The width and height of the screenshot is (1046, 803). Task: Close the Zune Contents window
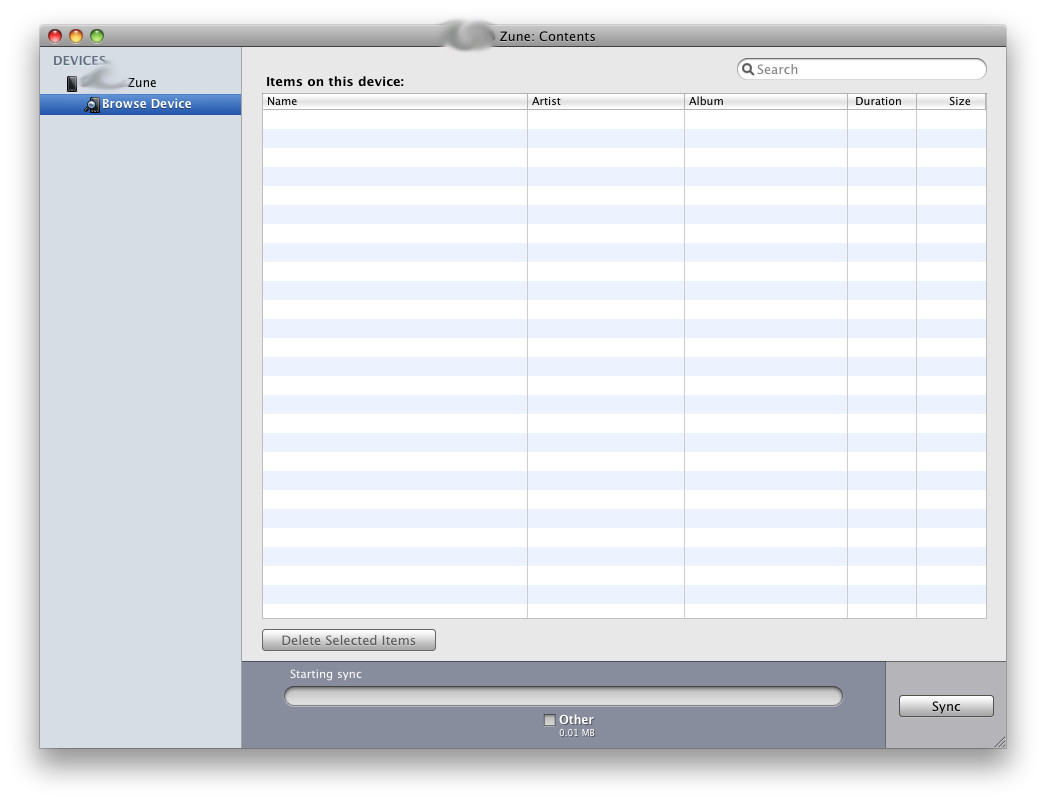(x=55, y=36)
